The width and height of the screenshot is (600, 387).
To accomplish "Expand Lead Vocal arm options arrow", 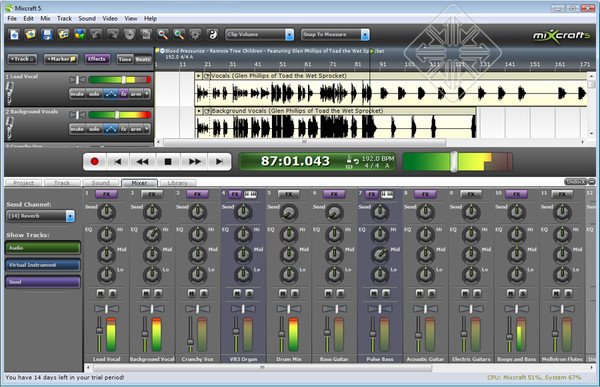I will click(x=147, y=94).
